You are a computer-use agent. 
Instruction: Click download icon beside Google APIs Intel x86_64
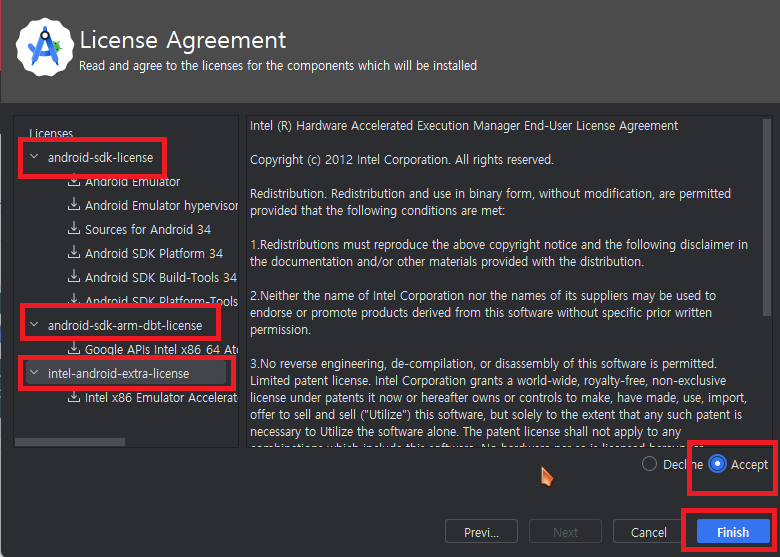coord(74,348)
